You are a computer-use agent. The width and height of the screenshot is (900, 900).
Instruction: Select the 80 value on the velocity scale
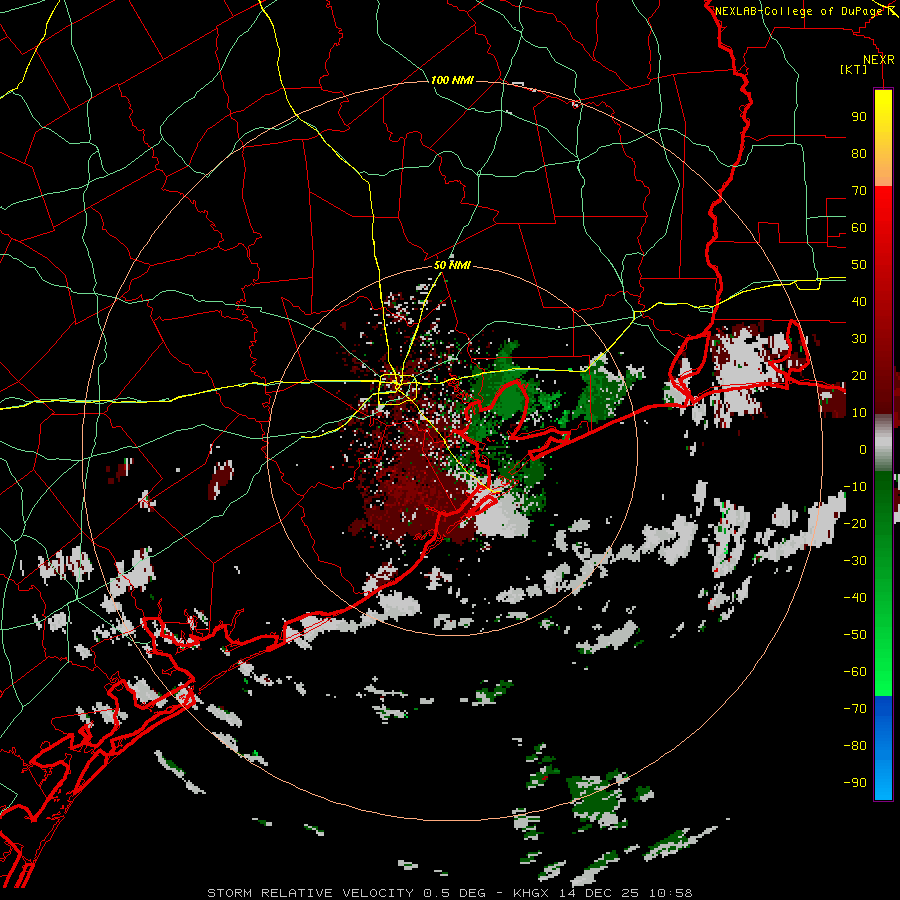pyautogui.click(x=859, y=153)
